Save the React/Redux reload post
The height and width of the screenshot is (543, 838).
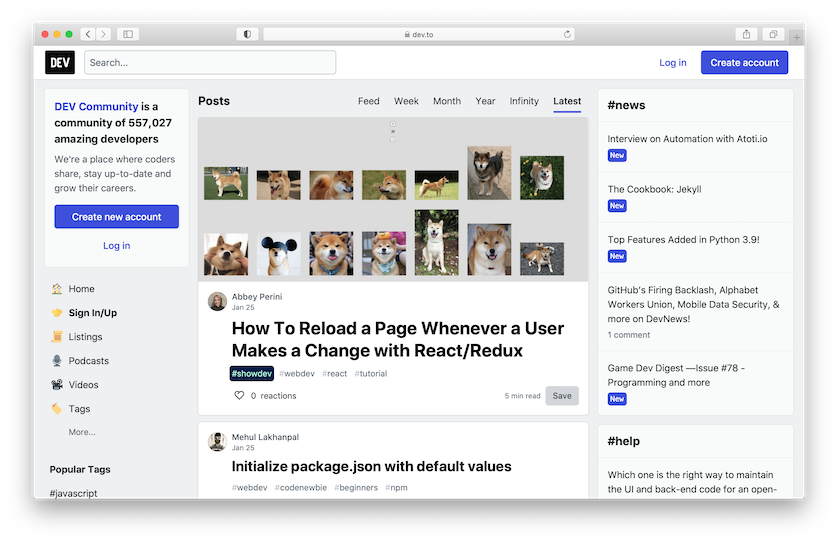coord(562,395)
